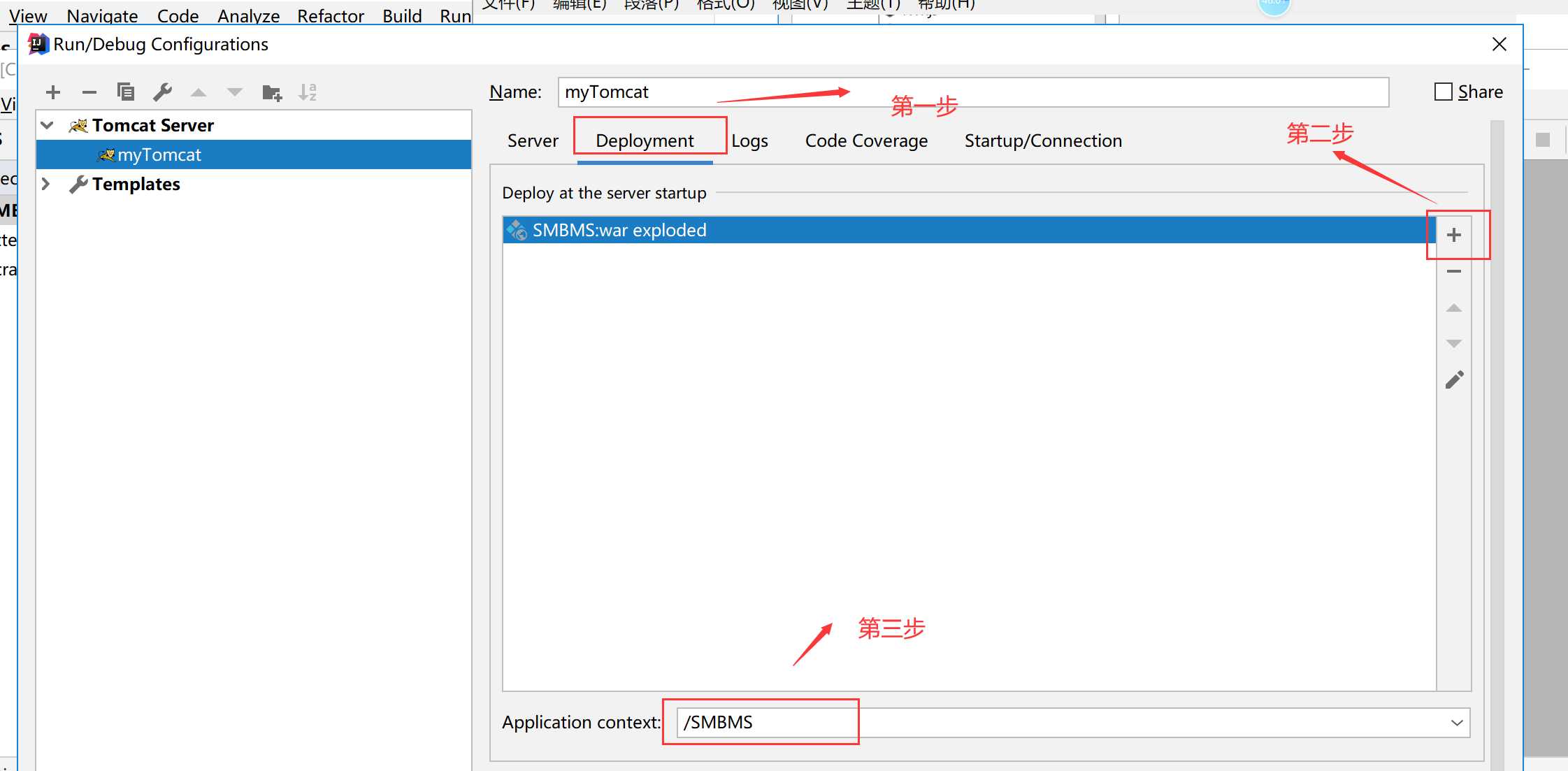Sort configurations alphabetically

[x=308, y=92]
